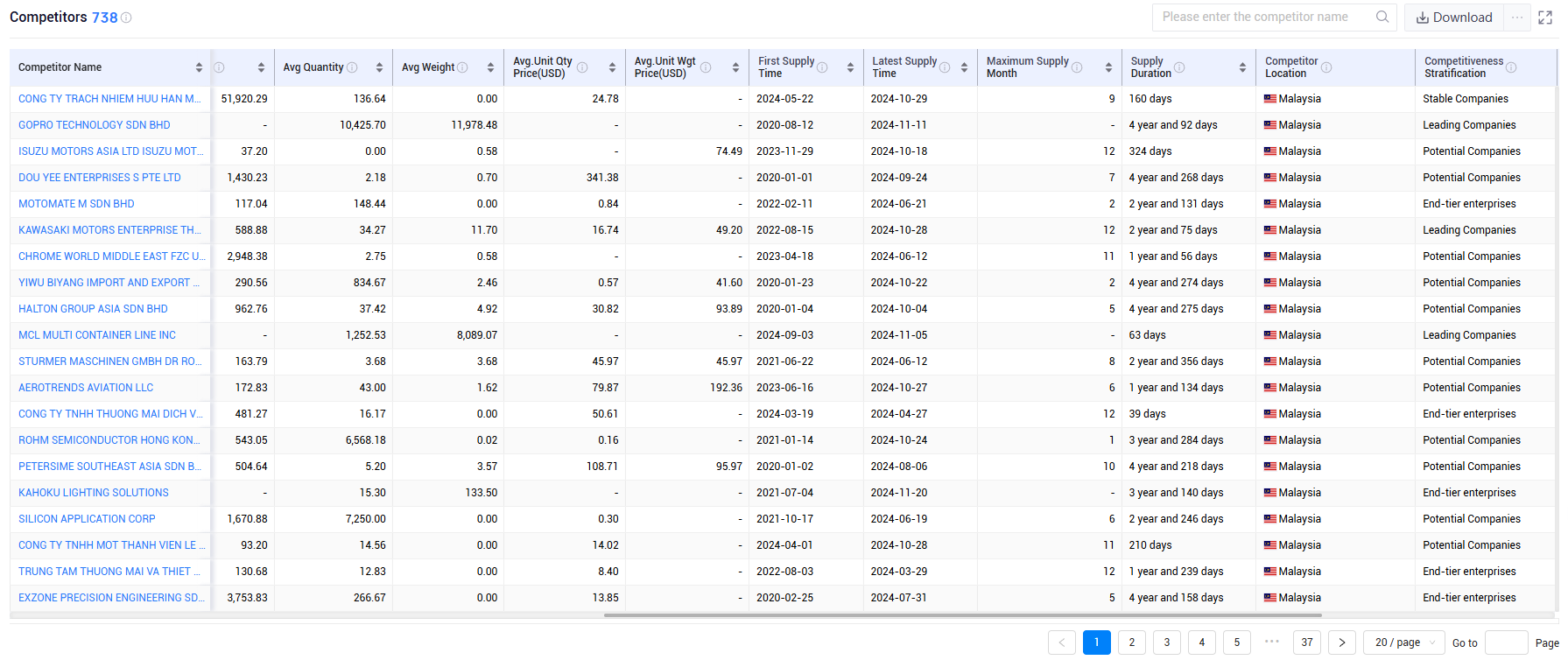The image size is (1568, 667).
Task: Sort the Avg Quantity column
Action: 379,67
